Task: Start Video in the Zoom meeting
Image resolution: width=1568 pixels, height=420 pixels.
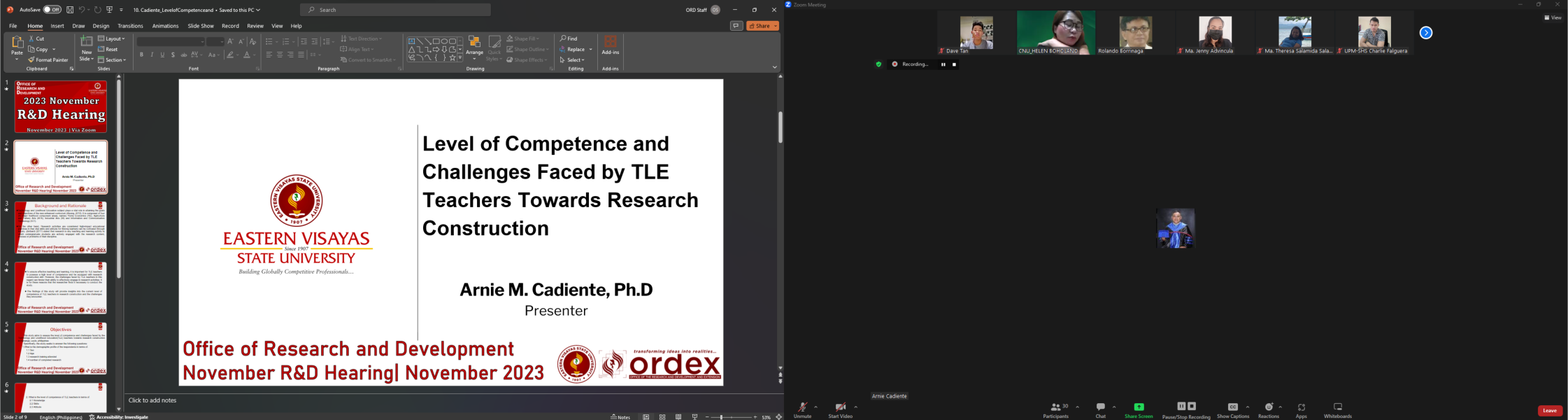Action: pyautogui.click(x=840, y=409)
